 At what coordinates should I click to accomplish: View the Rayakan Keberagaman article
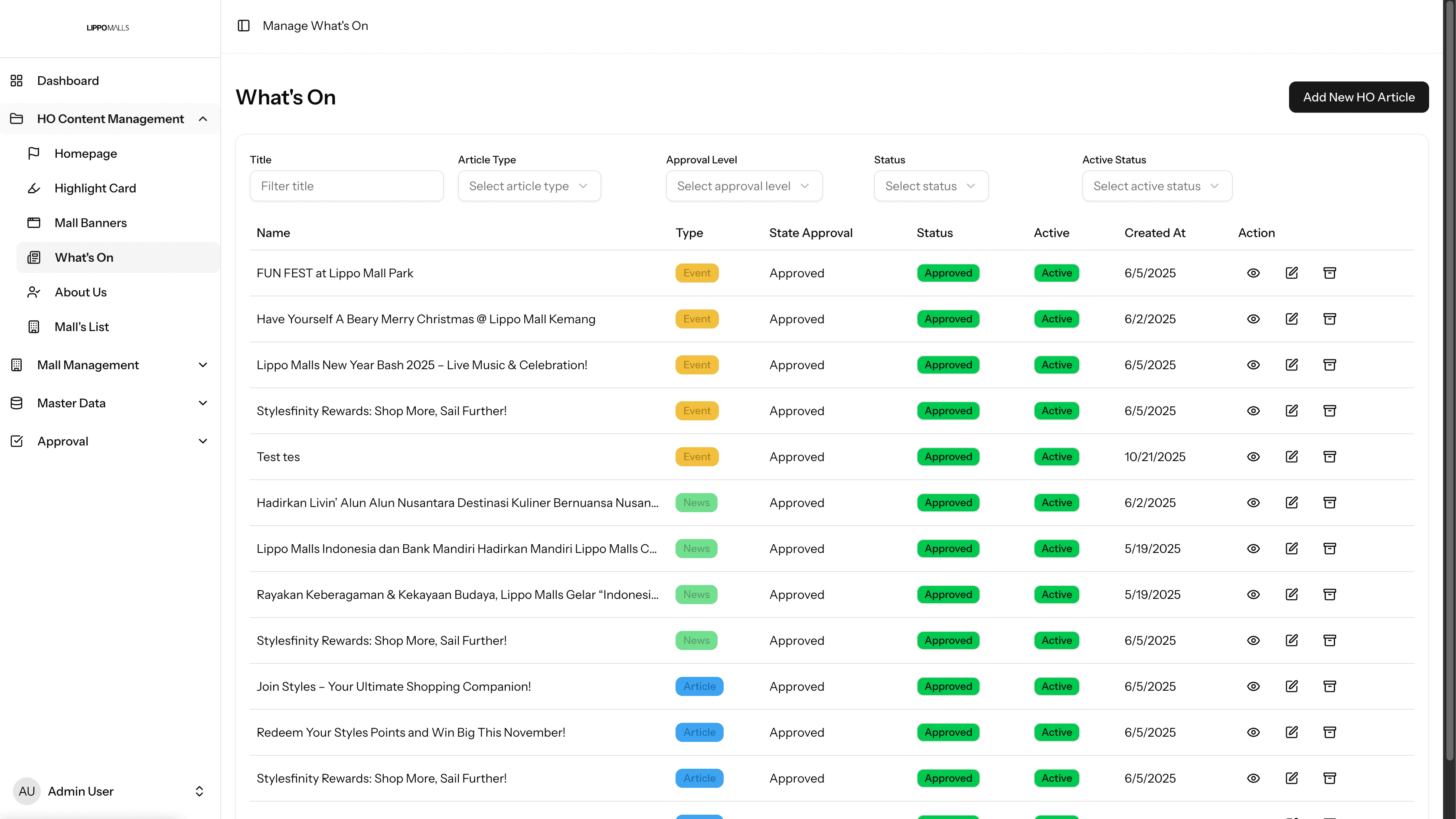(1253, 595)
